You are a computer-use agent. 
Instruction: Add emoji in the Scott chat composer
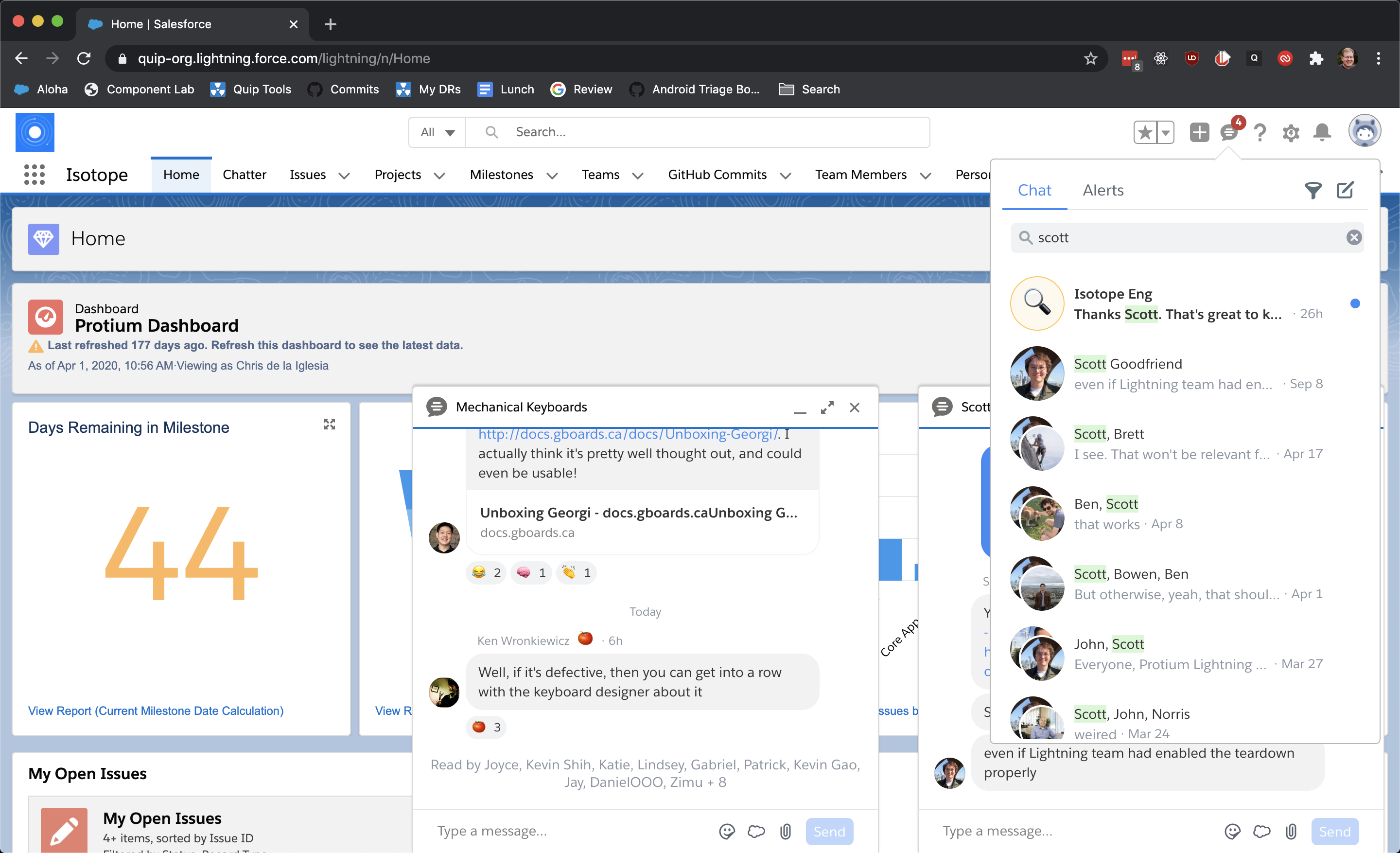[x=1232, y=832]
